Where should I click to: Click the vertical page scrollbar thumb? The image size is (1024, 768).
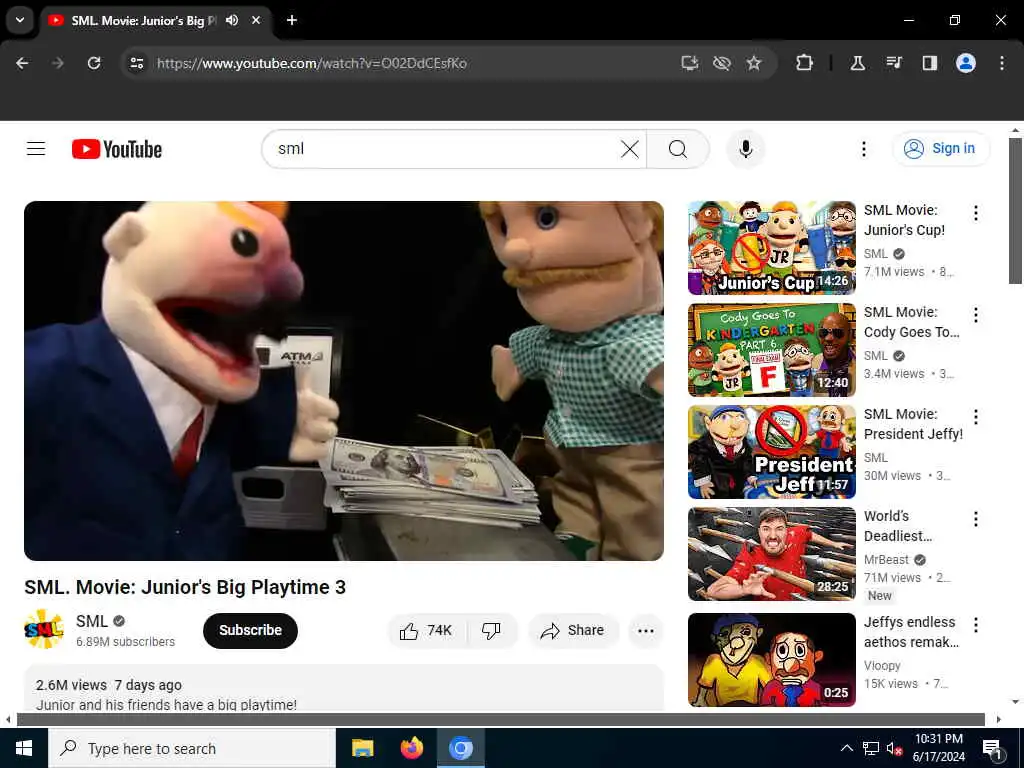(1015, 210)
